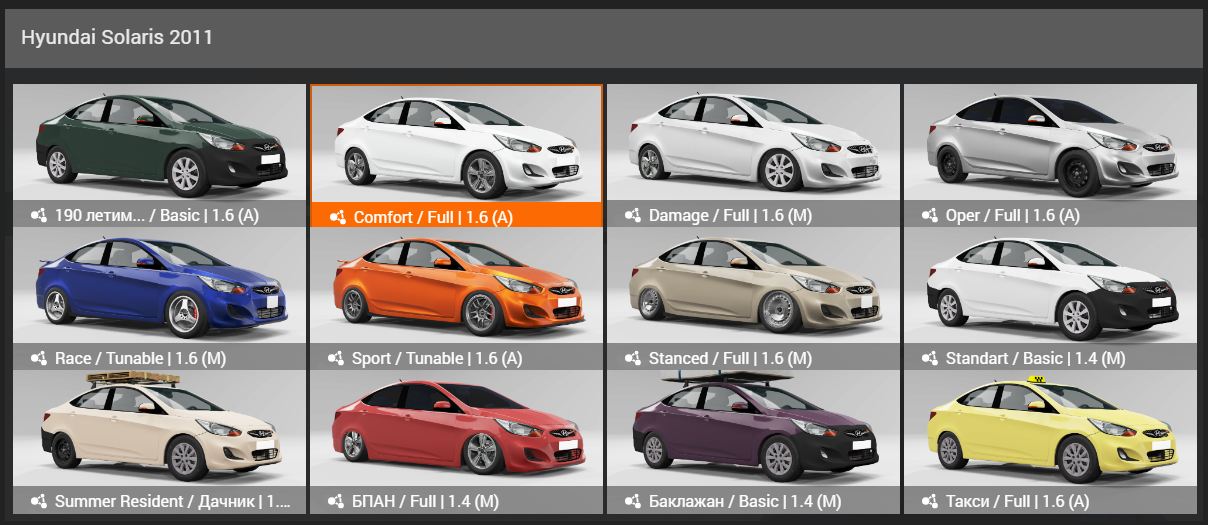Pick the beige Stanced car thumbnail
This screenshot has height=525, width=1208.
tap(753, 287)
